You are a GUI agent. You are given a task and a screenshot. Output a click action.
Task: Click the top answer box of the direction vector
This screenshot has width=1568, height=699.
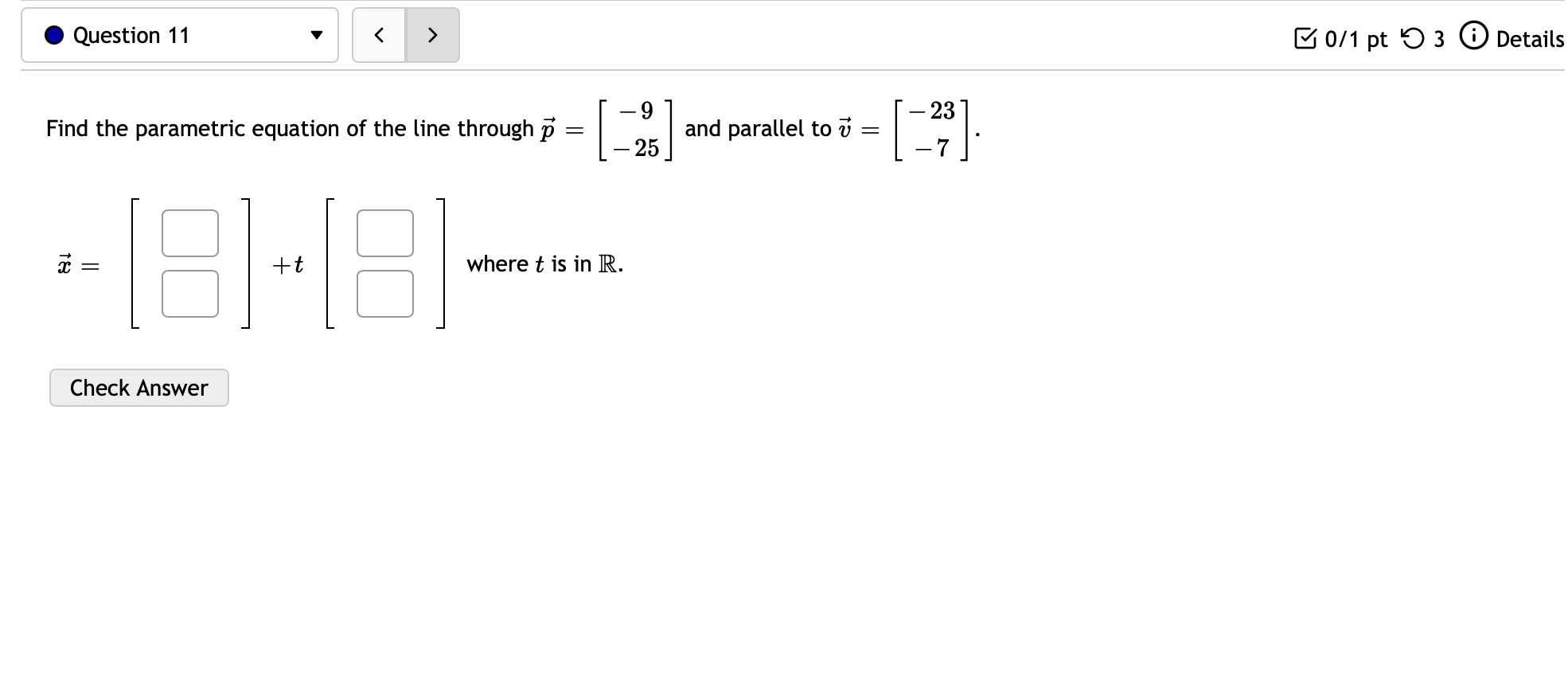click(x=384, y=232)
